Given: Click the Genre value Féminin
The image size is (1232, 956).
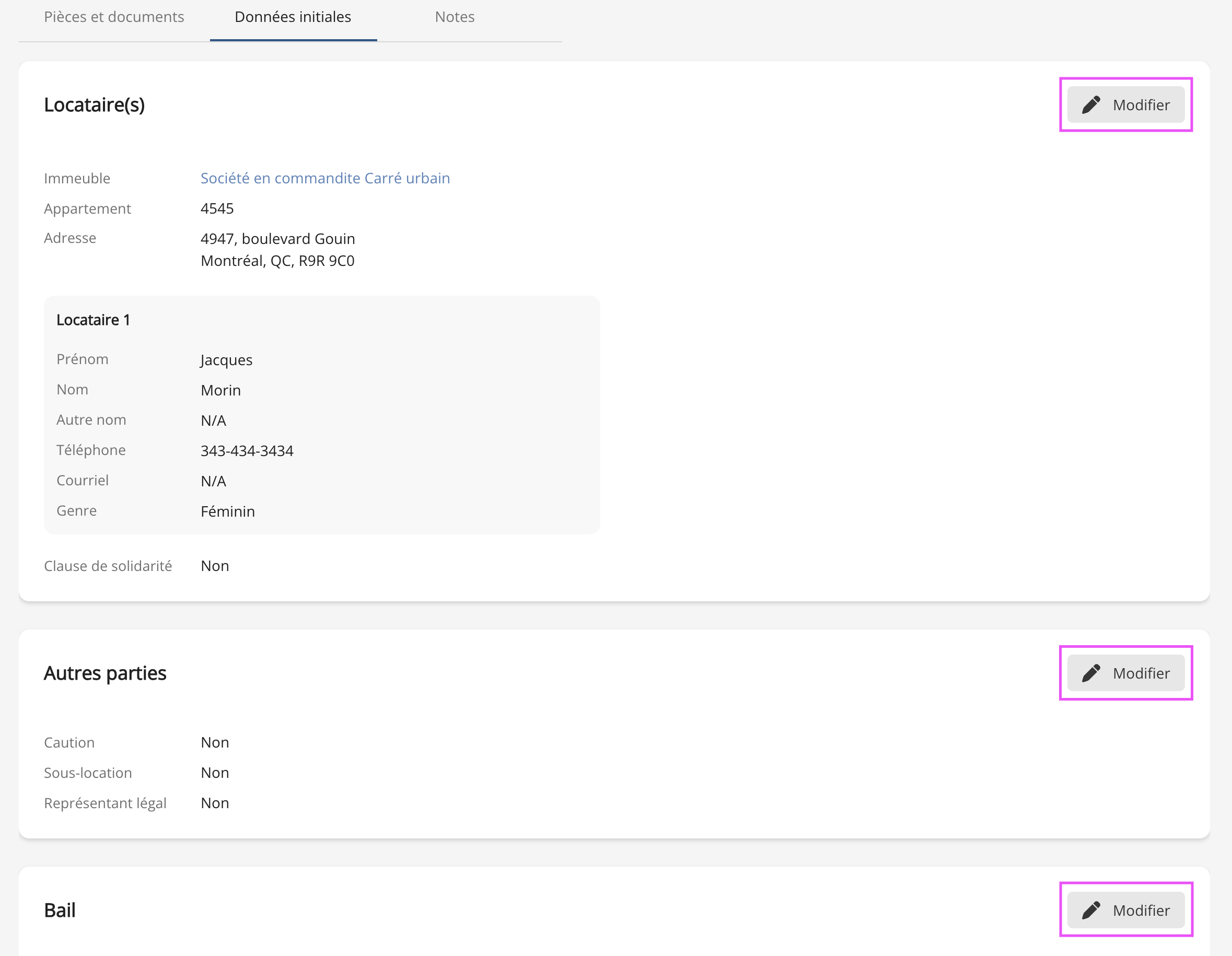Looking at the screenshot, I should [x=228, y=511].
